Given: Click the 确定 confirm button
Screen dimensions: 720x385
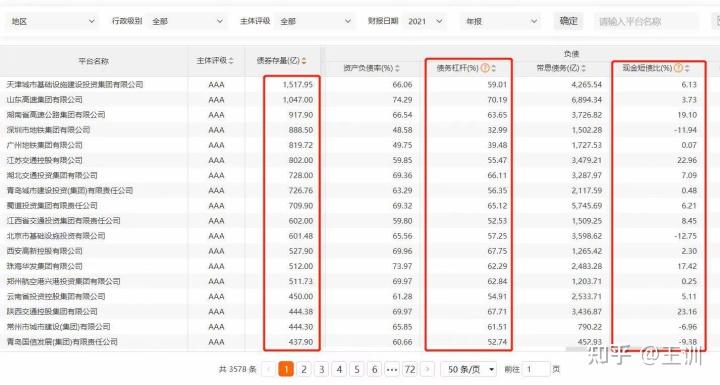Looking at the screenshot, I should point(568,21).
